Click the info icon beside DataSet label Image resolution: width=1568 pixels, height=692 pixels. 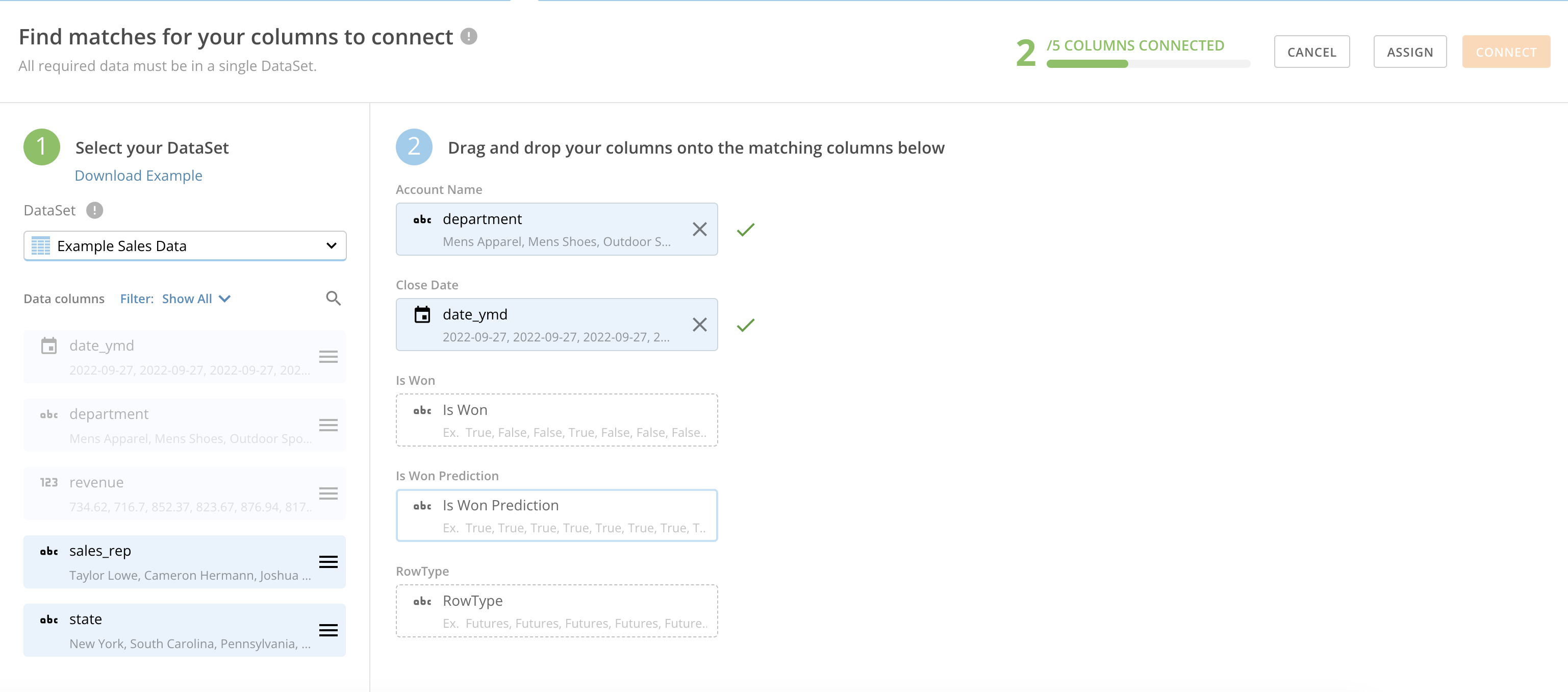click(x=94, y=210)
